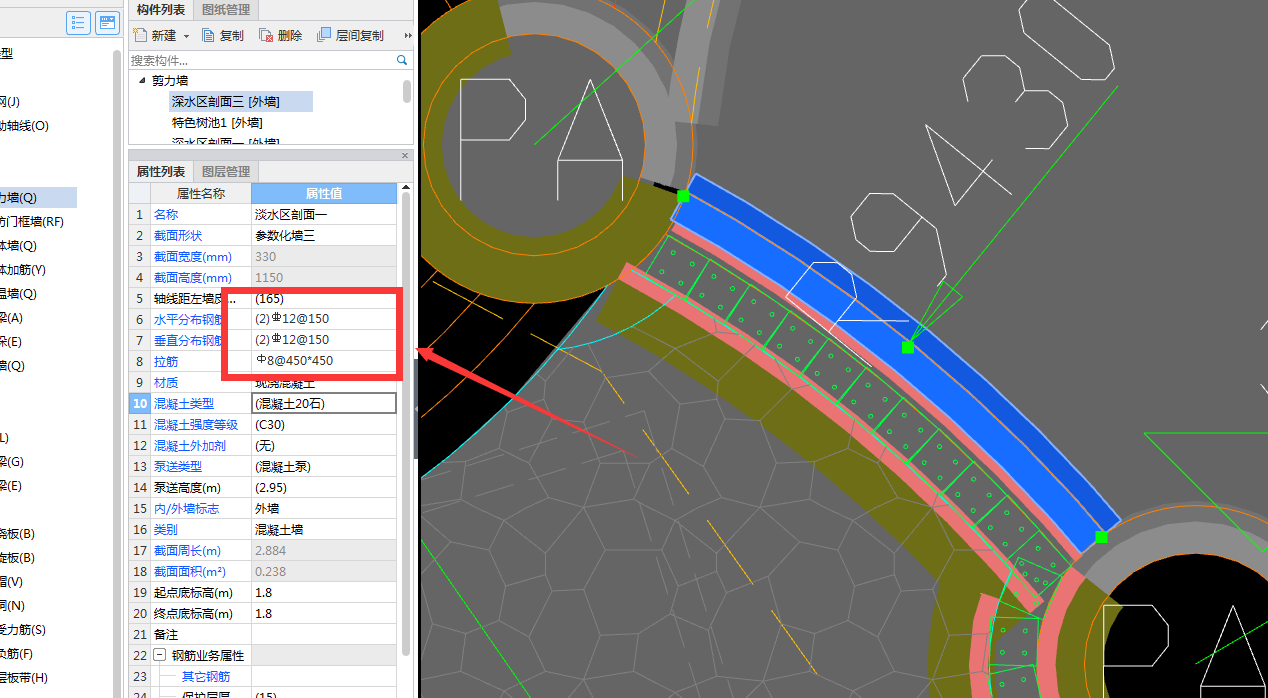The image size is (1268, 698).
Task: Click the 备注 empty value cell
Action: coord(323,634)
